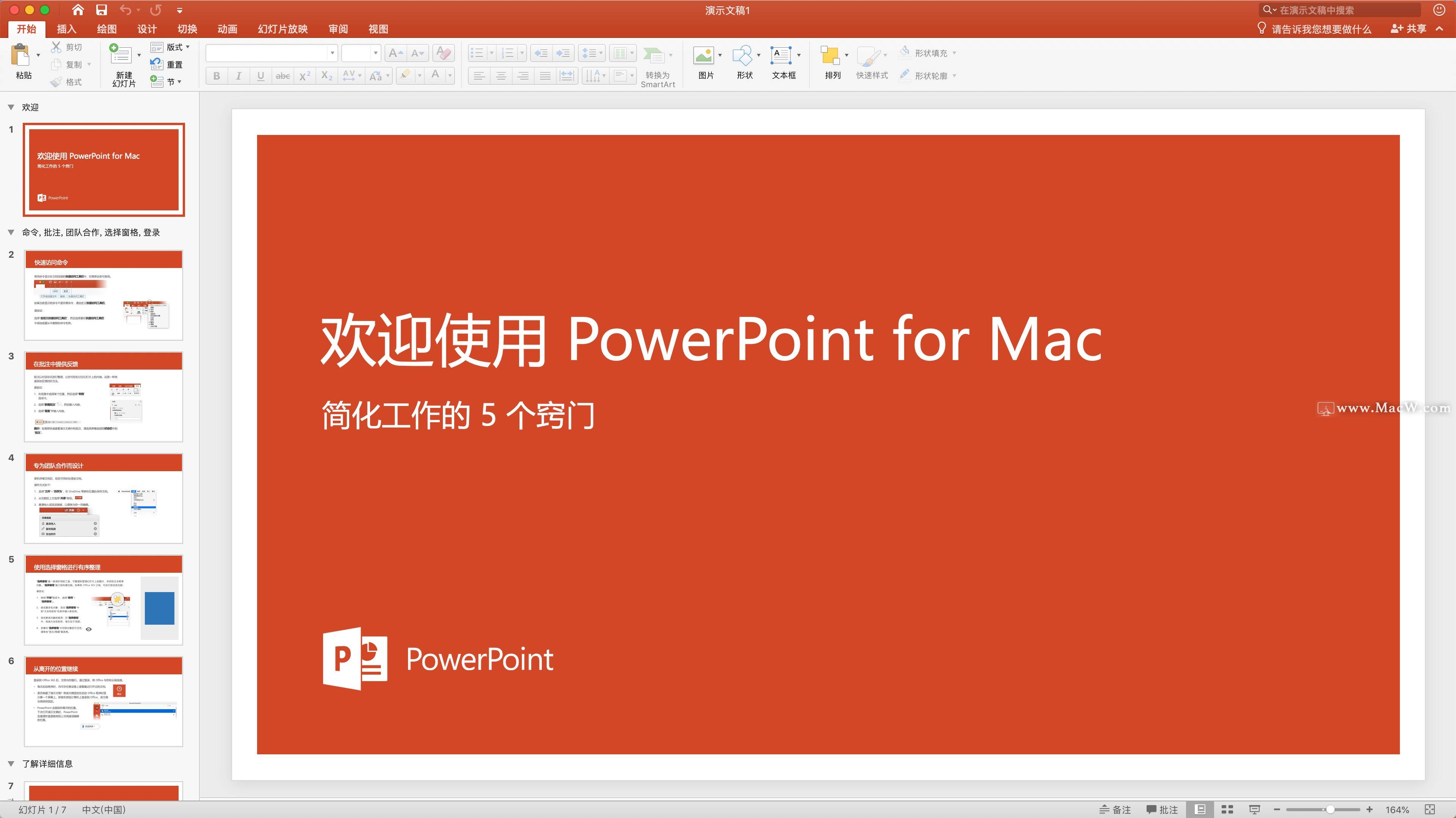Select slide 3 thumbnail 在批注中提供反馈
This screenshot has height=818, width=1456.
104,396
